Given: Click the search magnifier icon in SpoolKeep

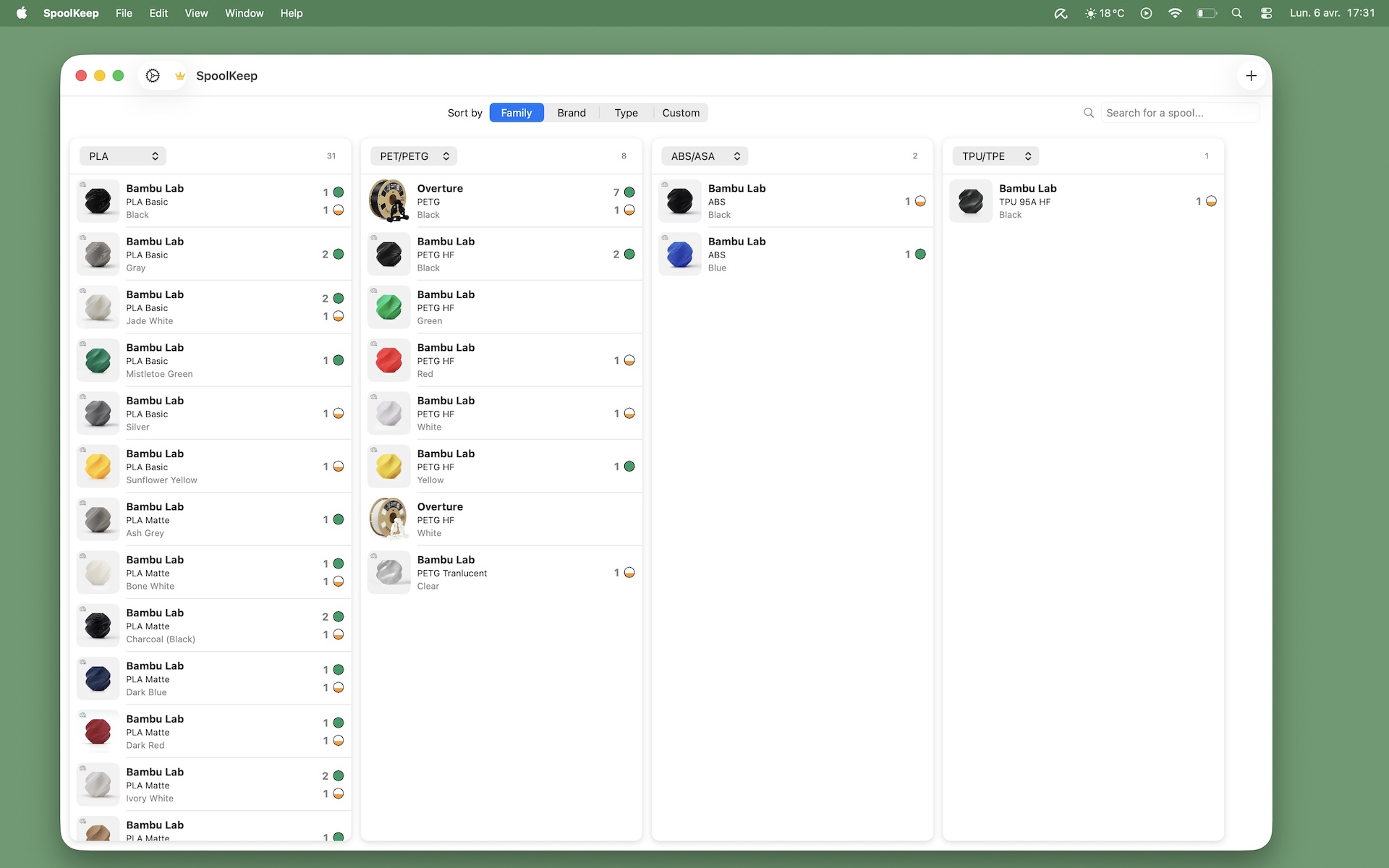Looking at the screenshot, I should click(1088, 113).
